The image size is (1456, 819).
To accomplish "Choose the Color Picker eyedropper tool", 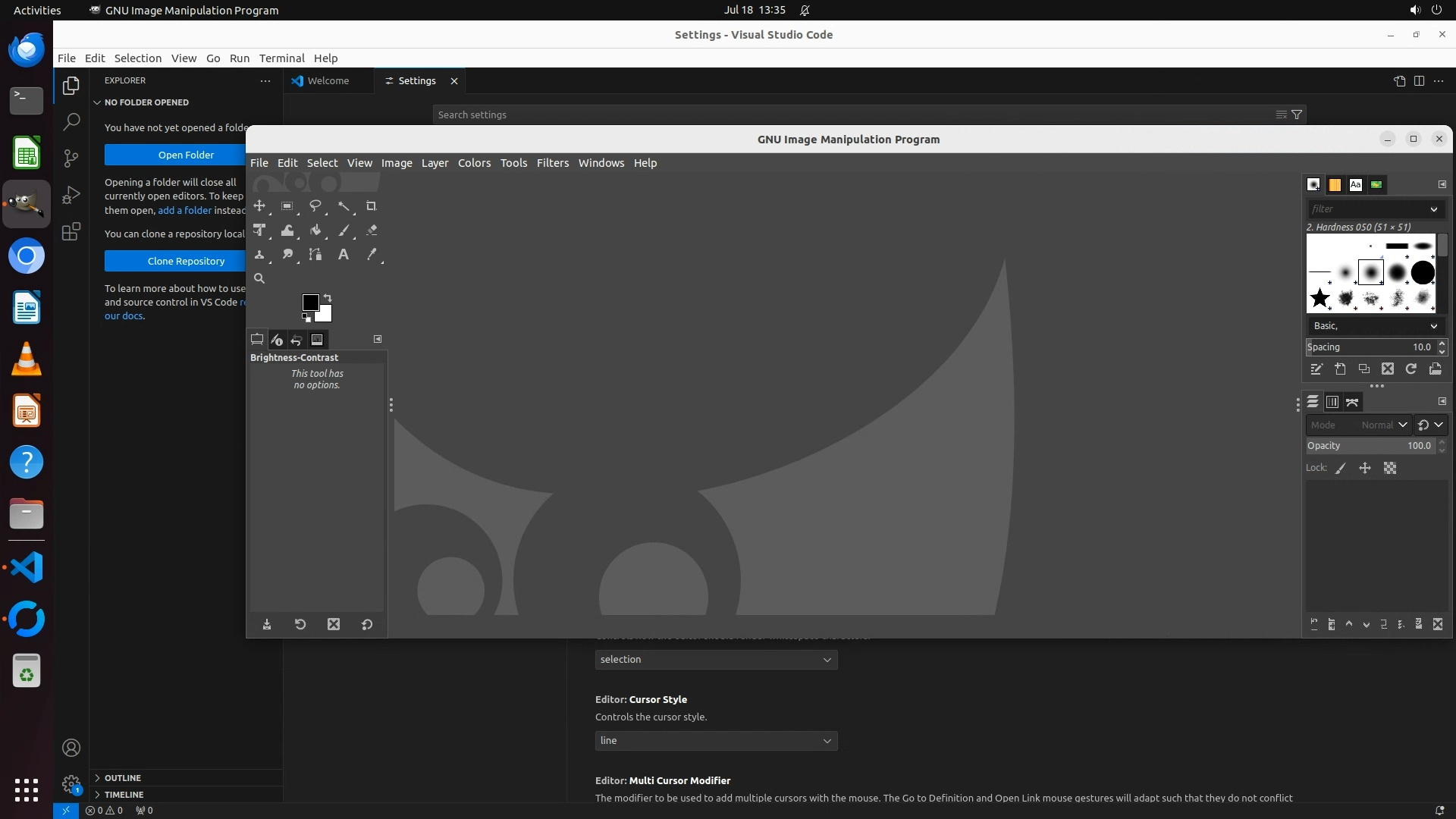I will point(372,255).
